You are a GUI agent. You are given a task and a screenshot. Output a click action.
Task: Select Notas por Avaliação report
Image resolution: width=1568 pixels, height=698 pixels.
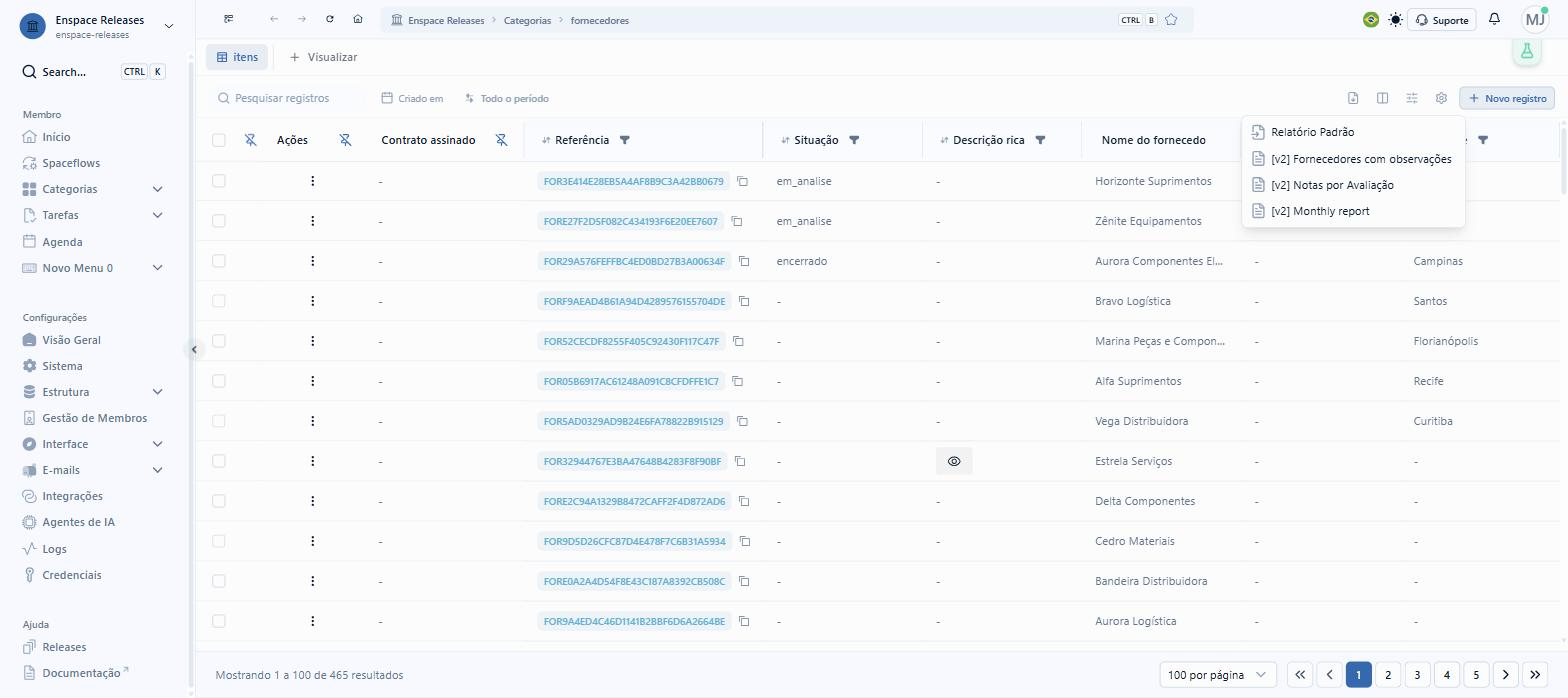[x=1353, y=185]
